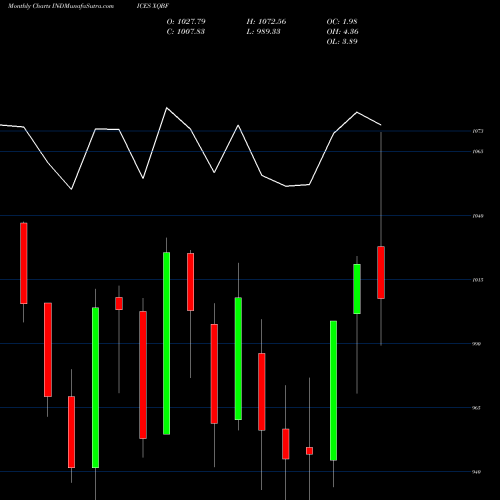The height and width of the screenshot is (500, 500).
Task: Click the OC 1.98 readout
Action: click(x=342, y=22)
